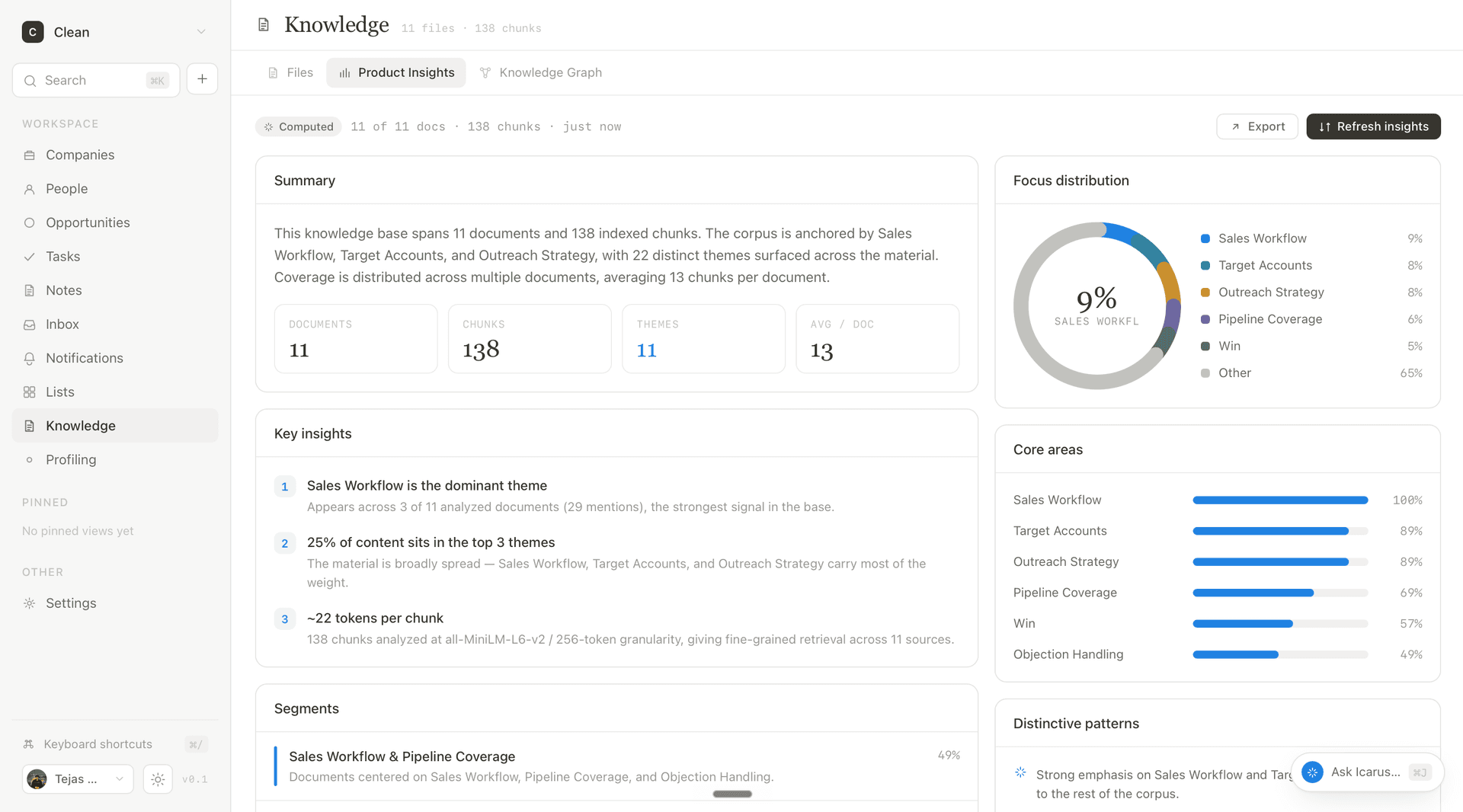Viewport: 1463px width, 812px height.
Task: Click the Pipeline Coverage purple legend swatch
Action: 1205,319
